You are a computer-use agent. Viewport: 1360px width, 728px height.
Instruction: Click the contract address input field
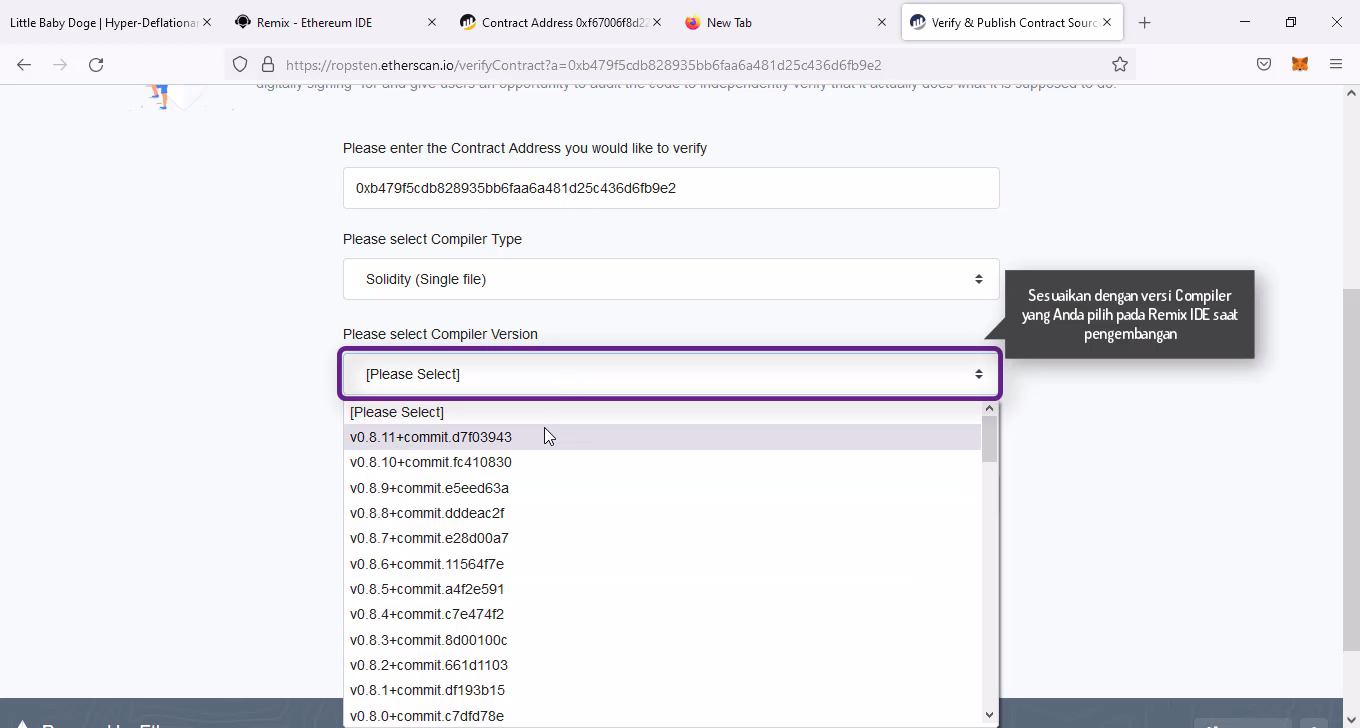tap(670, 188)
